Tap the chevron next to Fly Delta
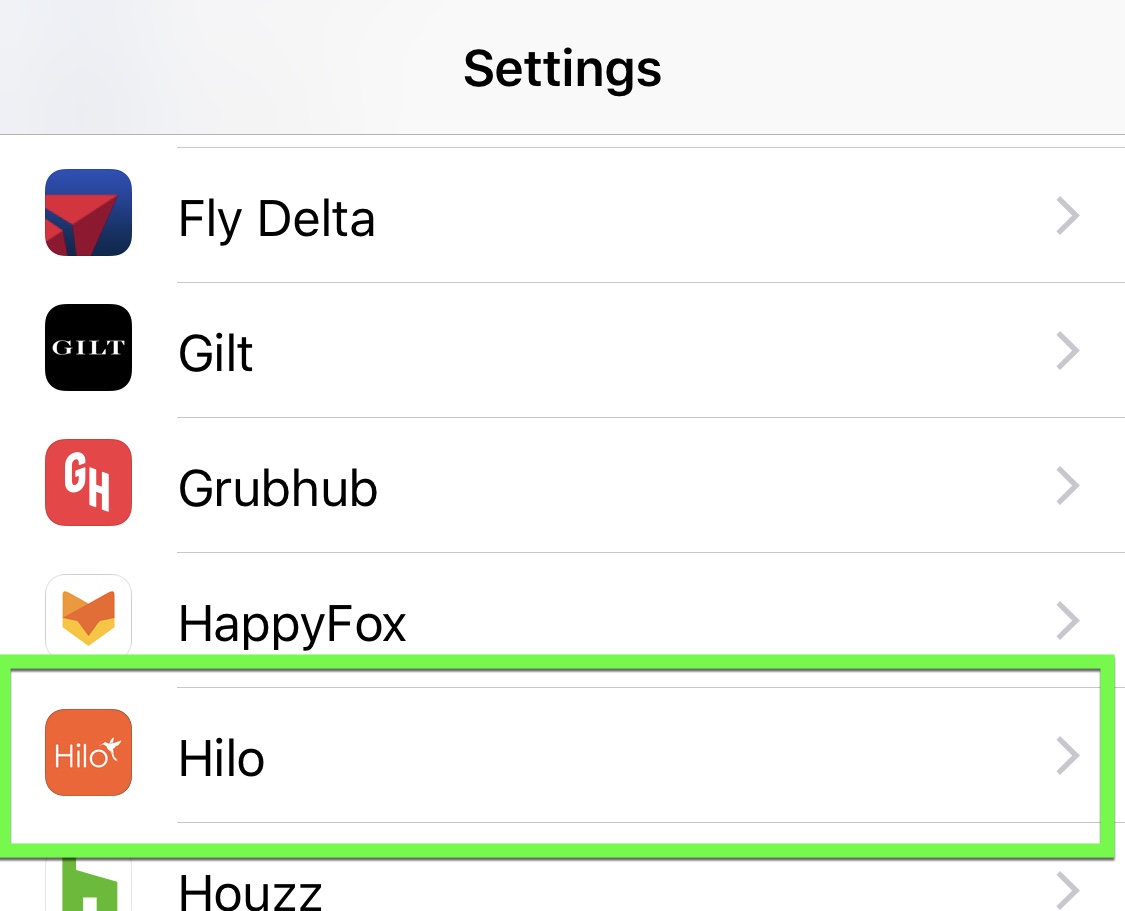 tap(1068, 216)
